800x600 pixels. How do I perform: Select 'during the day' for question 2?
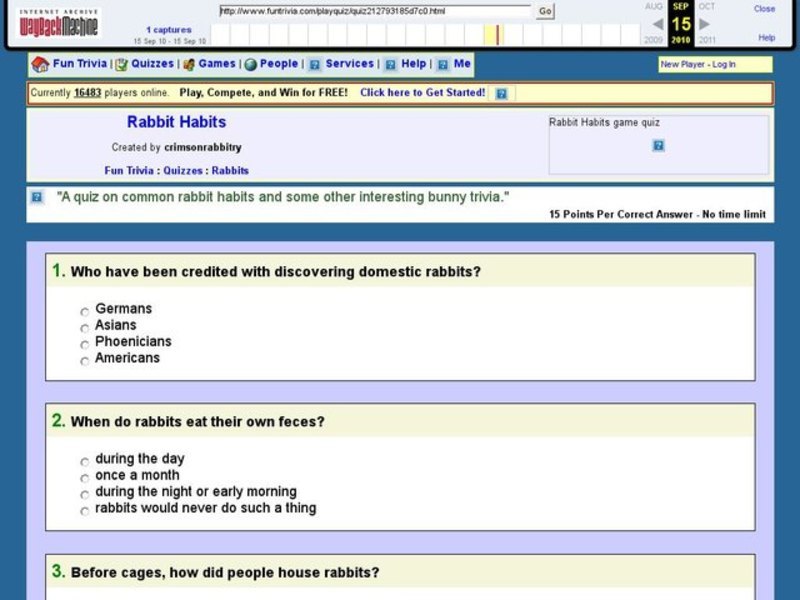pyautogui.click(x=85, y=461)
